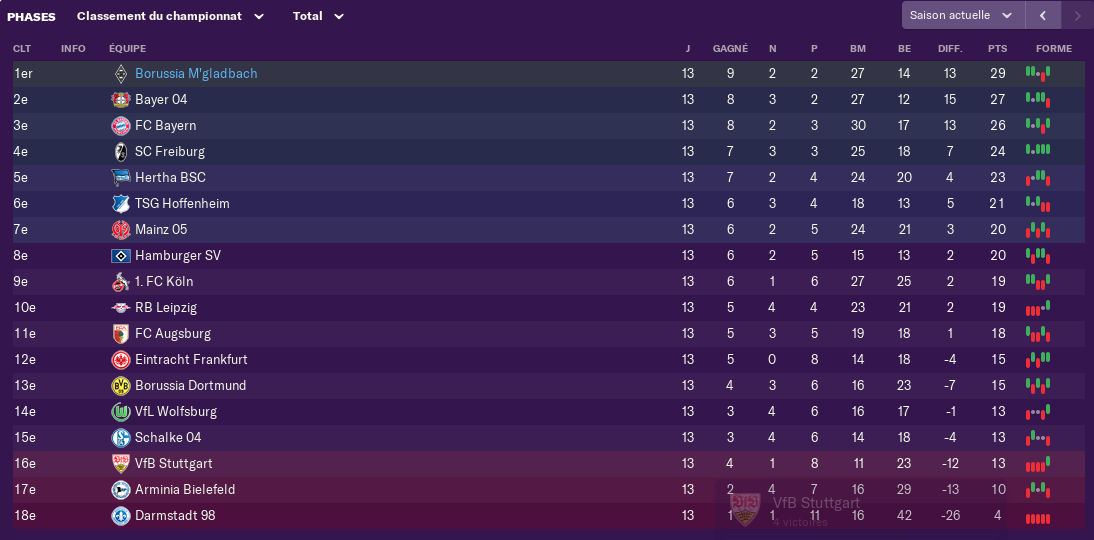Expand the Total filter dropdown
This screenshot has width=1094, height=540.
coord(319,16)
